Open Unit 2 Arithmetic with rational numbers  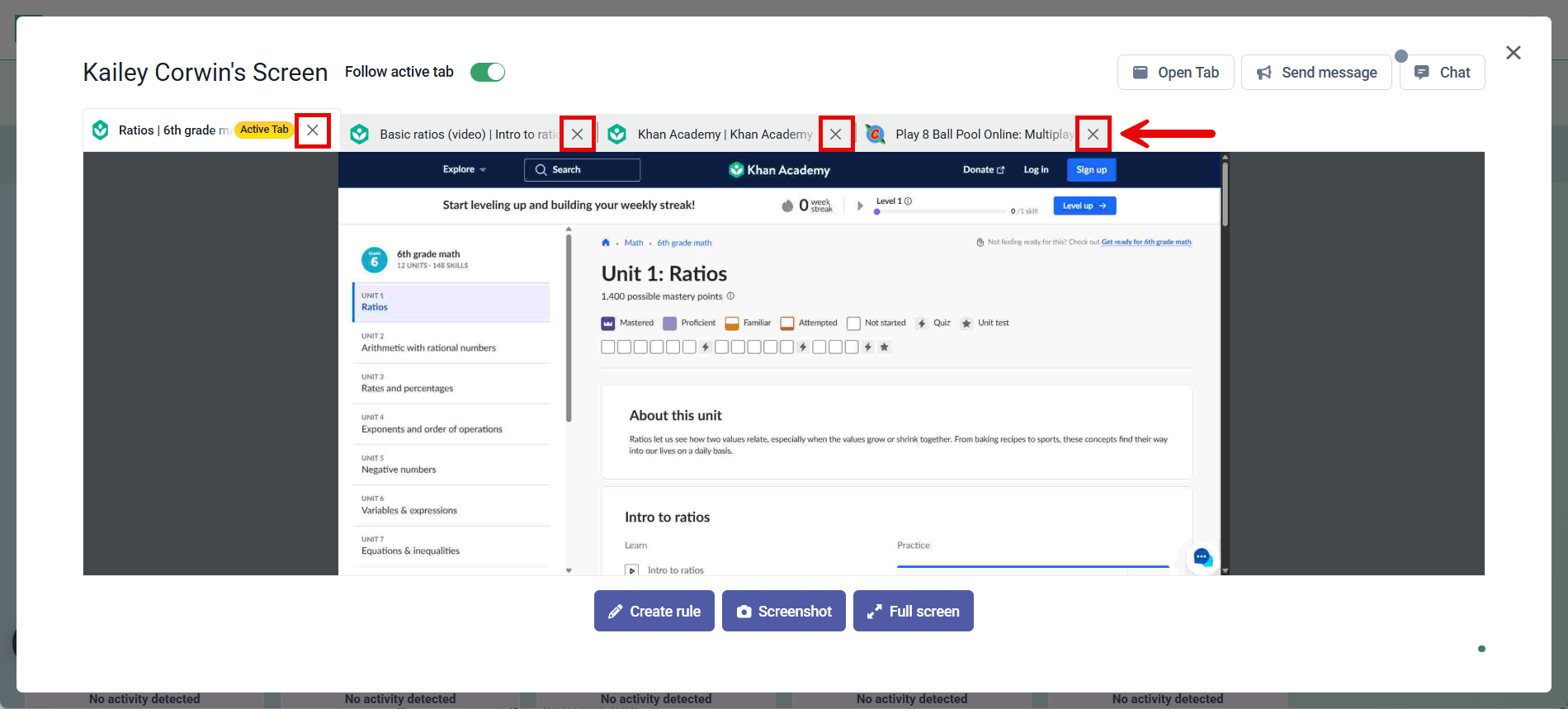click(451, 343)
